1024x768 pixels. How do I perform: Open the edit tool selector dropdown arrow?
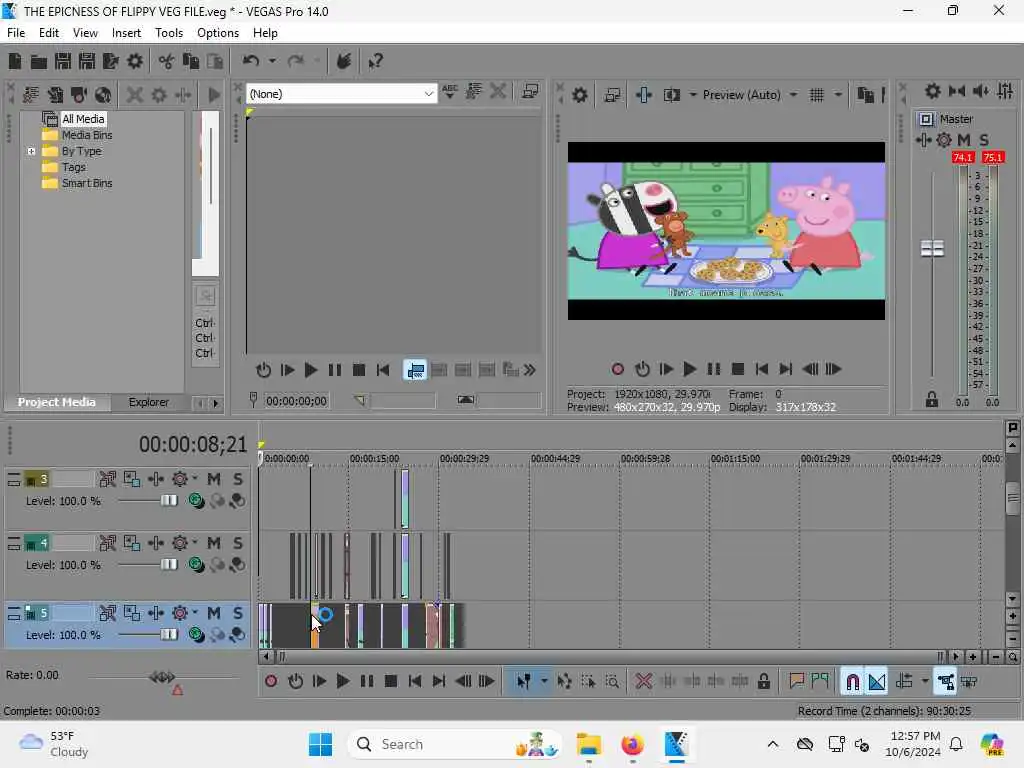click(x=543, y=682)
